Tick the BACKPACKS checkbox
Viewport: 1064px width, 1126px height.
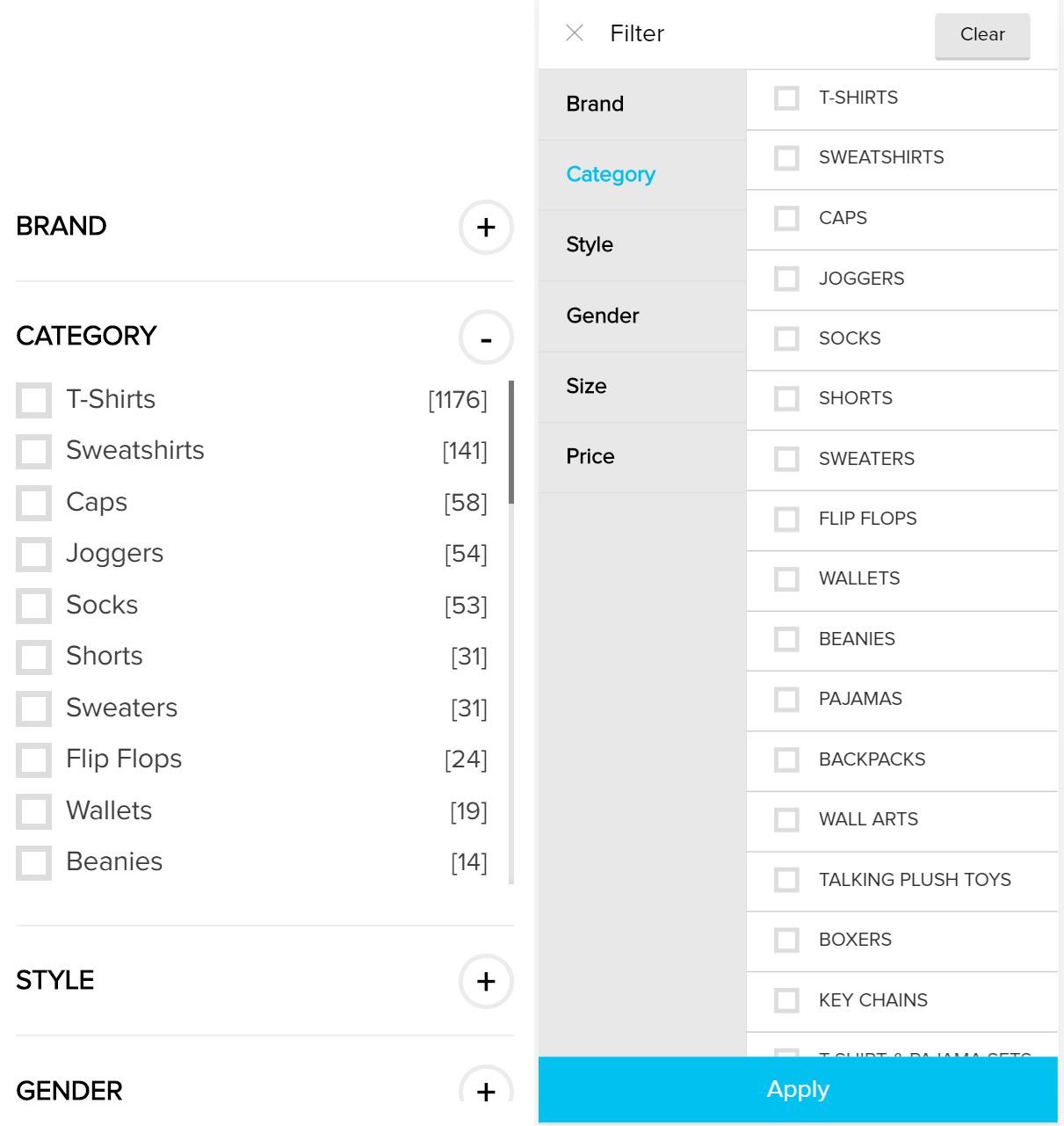tap(786, 759)
